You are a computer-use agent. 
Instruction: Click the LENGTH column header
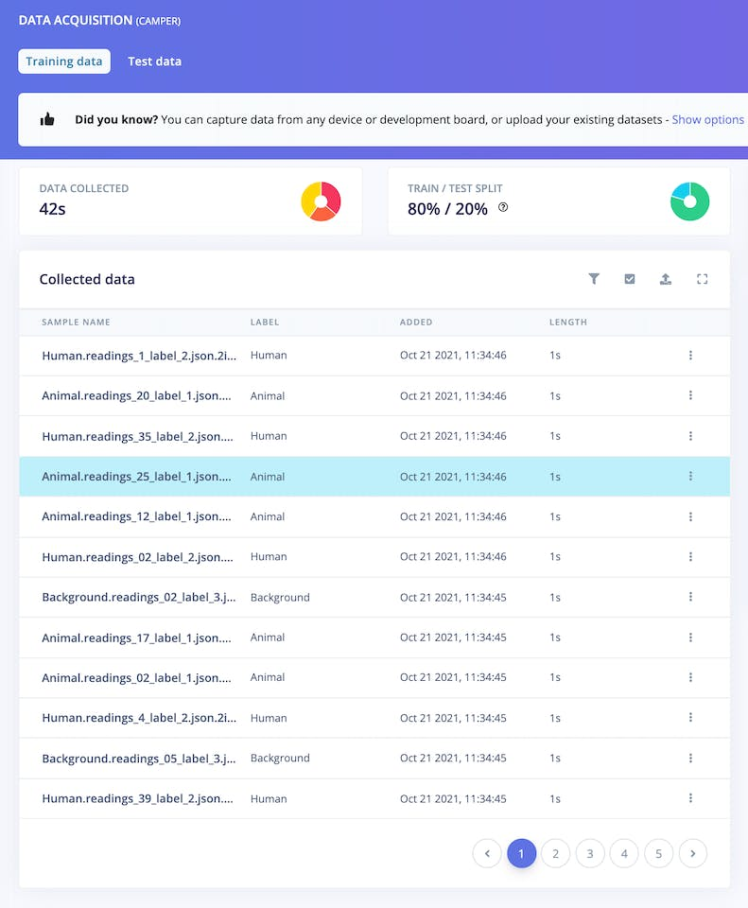(568, 322)
